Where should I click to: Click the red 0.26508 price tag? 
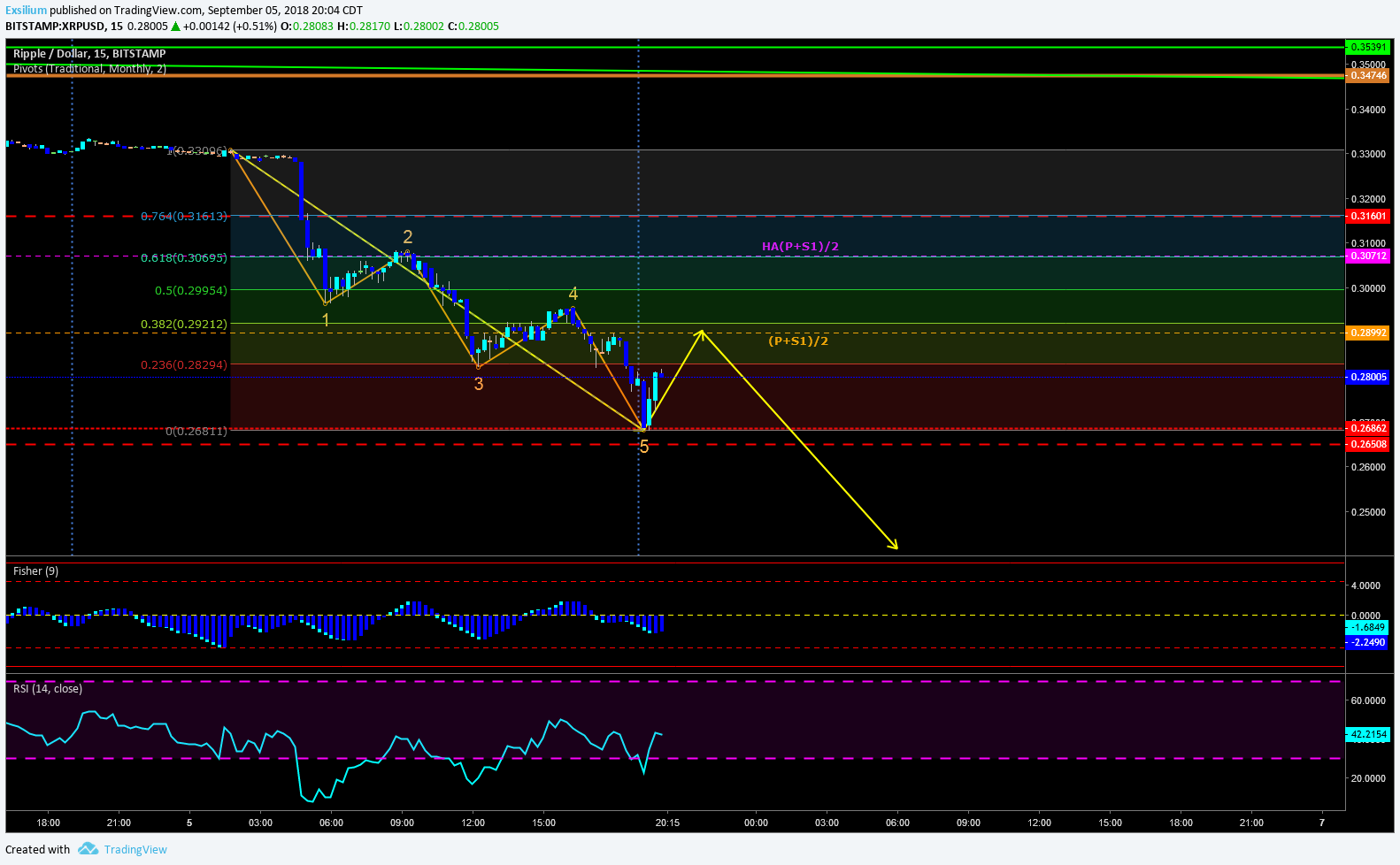click(x=1367, y=444)
